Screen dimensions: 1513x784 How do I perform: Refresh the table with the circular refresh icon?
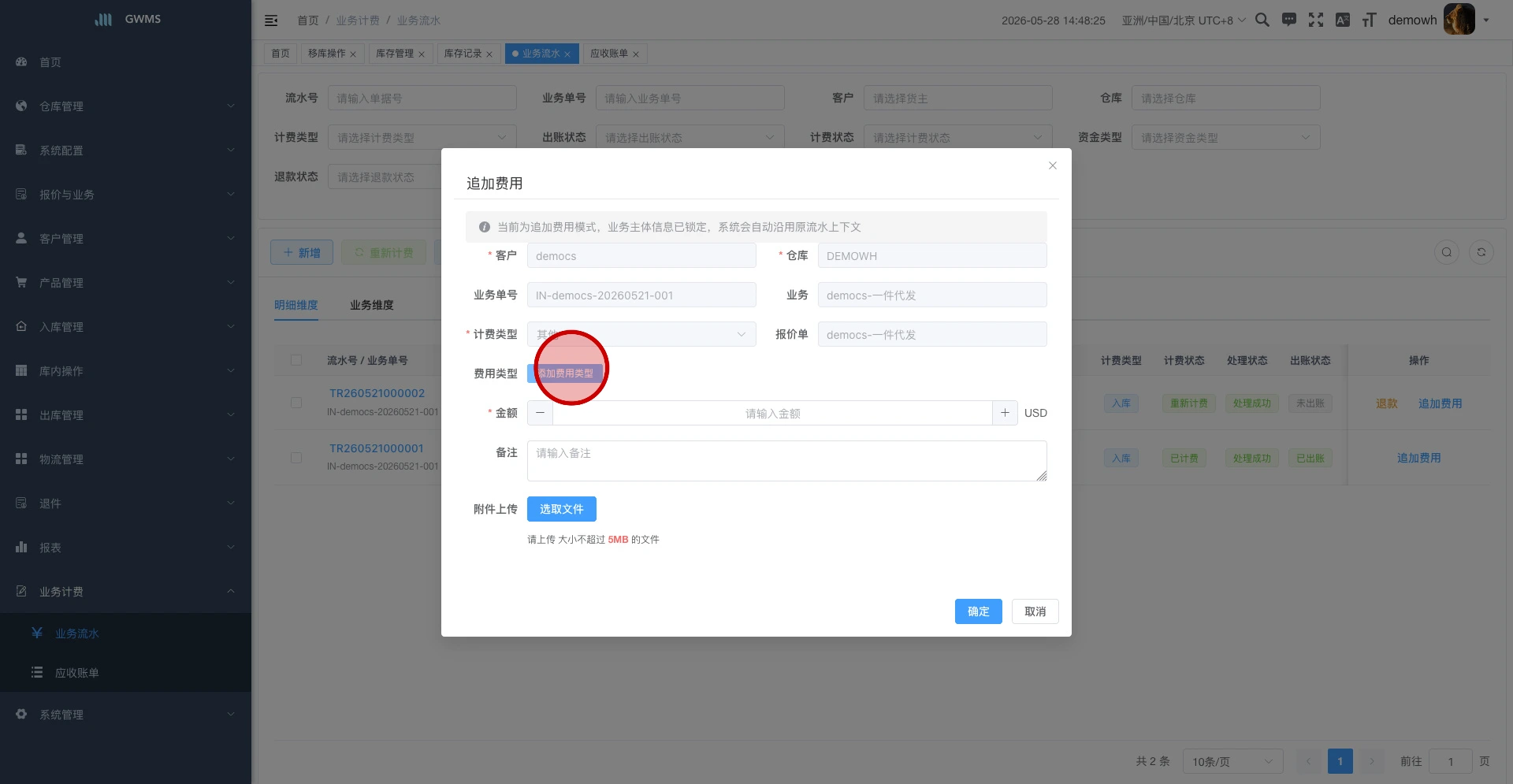[x=1481, y=252]
